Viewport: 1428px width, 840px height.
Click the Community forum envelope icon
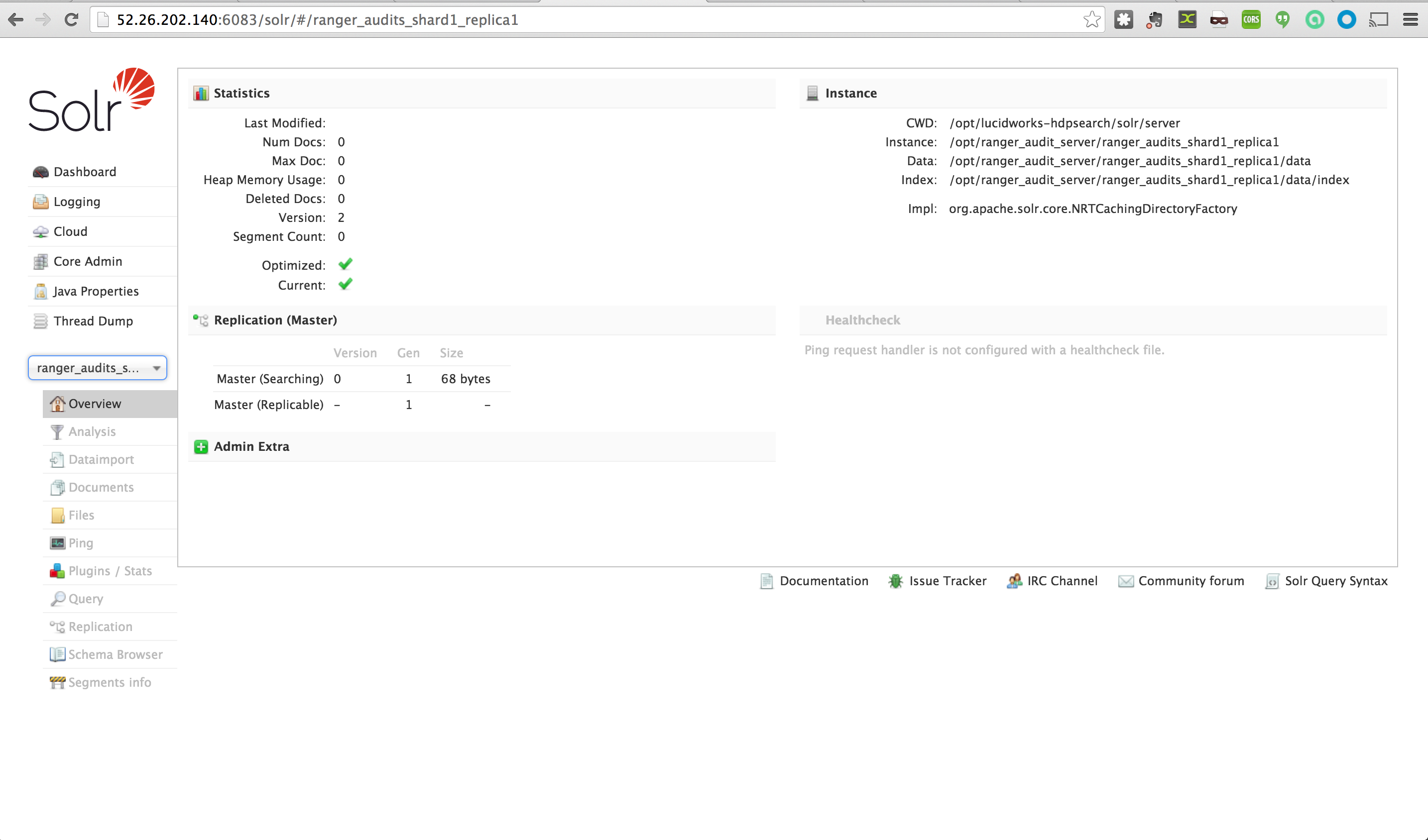coord(1126,581)
